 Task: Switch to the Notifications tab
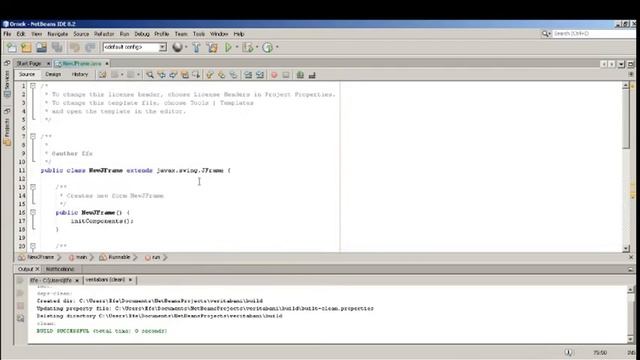tap(60, 269)
